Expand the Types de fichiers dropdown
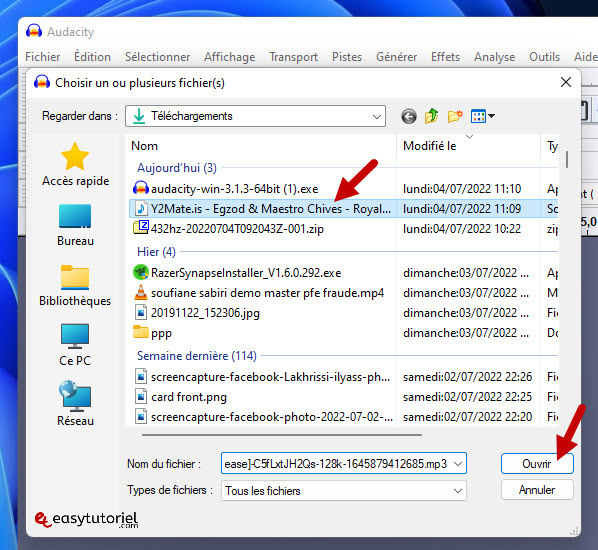This screenshot has height=550, width=598. click(458, 491)
